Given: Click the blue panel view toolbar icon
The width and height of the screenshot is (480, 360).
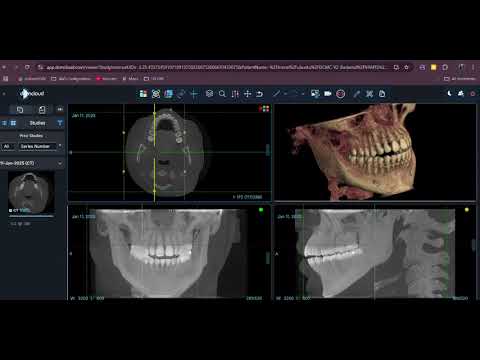Looking at the screenshot, I should click(x=168, y=94).
